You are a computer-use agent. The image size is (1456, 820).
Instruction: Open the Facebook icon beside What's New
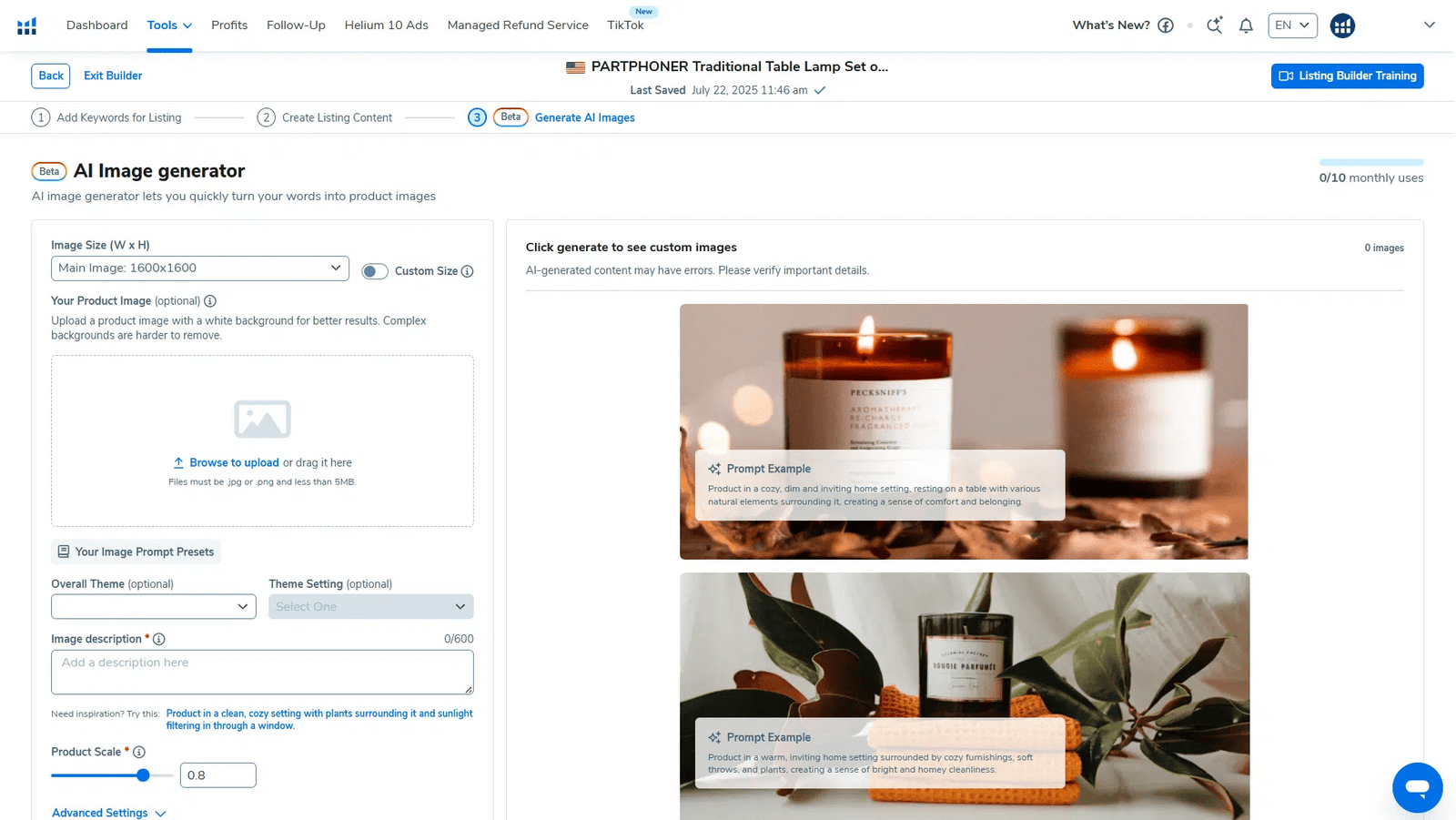[1166, 25]
